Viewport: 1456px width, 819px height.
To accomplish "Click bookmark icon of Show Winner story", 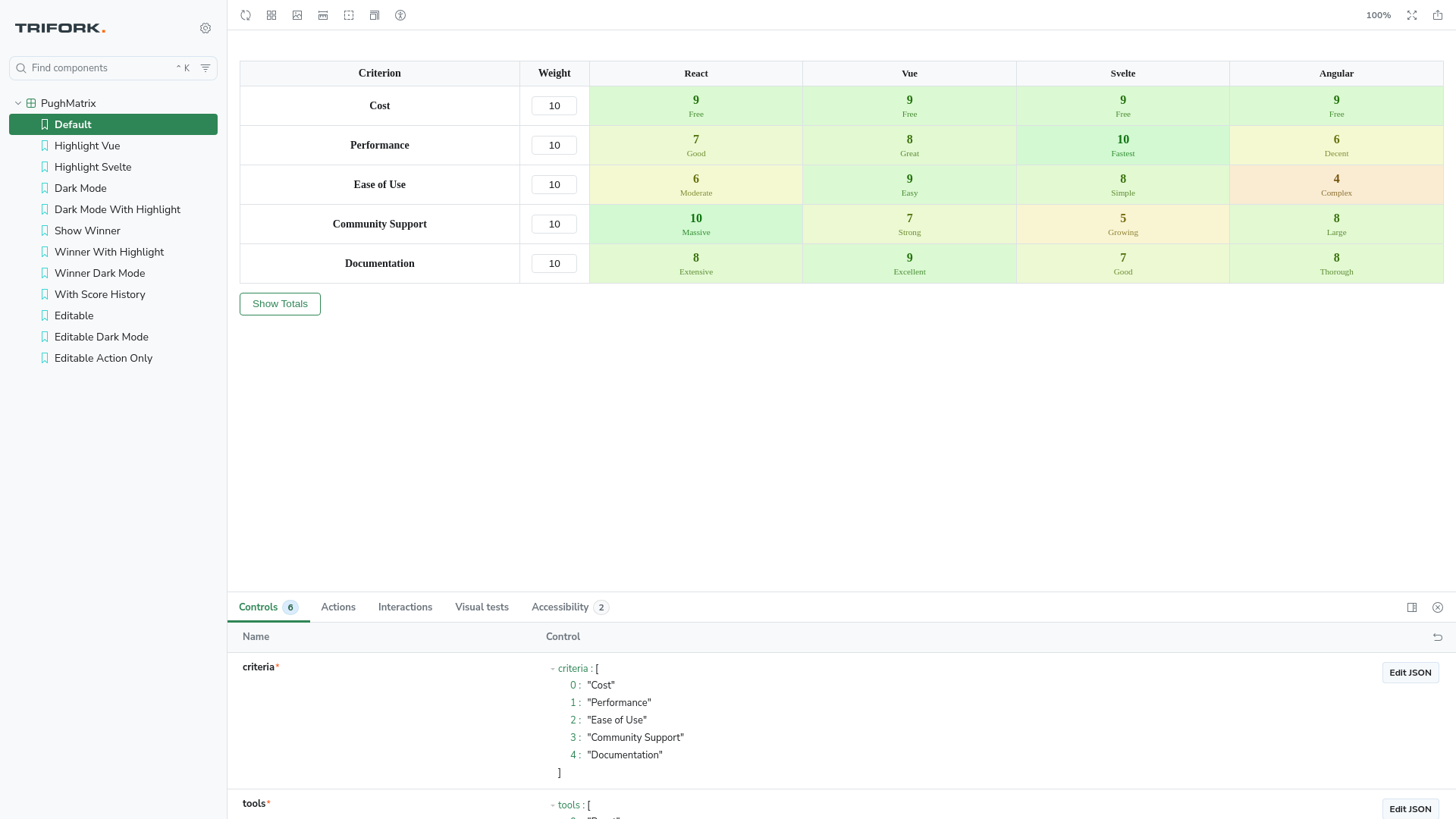I will pyautogui.click(x=45, y=231).
